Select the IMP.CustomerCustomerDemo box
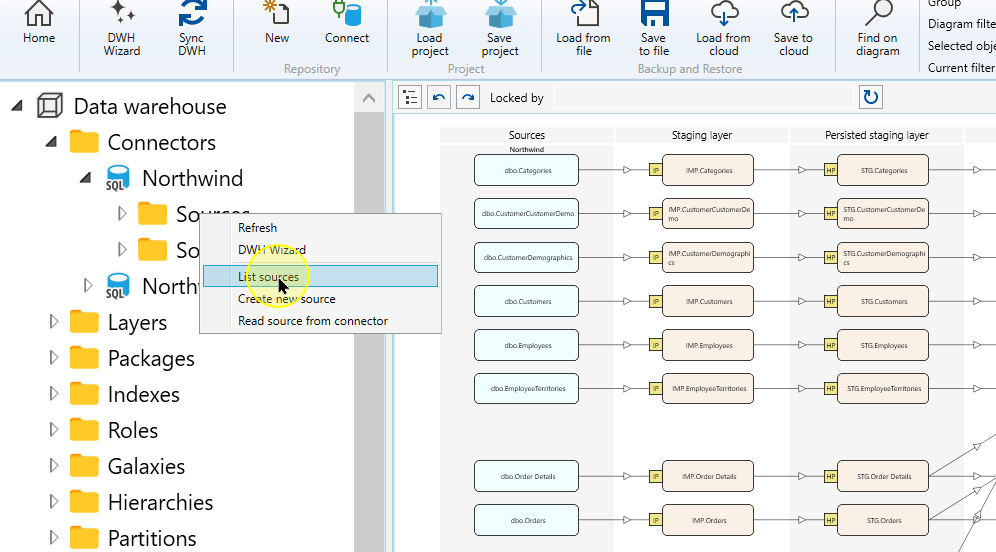The image size is (996, 552). click(708, 214)
